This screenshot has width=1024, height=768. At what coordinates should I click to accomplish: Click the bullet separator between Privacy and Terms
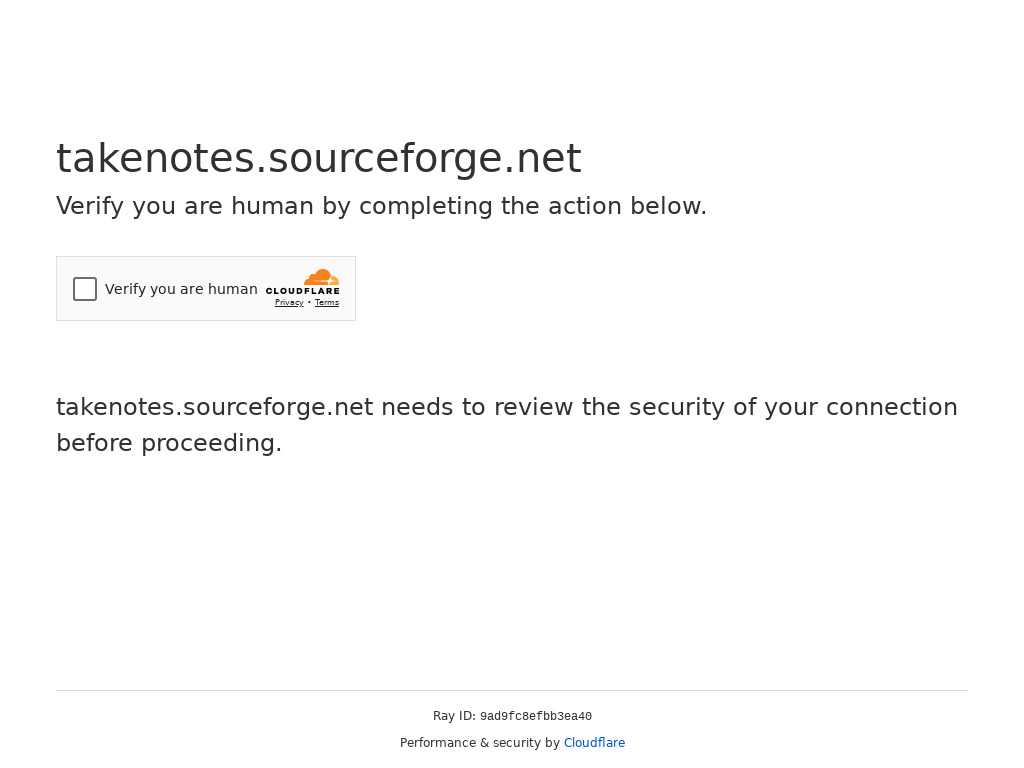click(309, 302)
